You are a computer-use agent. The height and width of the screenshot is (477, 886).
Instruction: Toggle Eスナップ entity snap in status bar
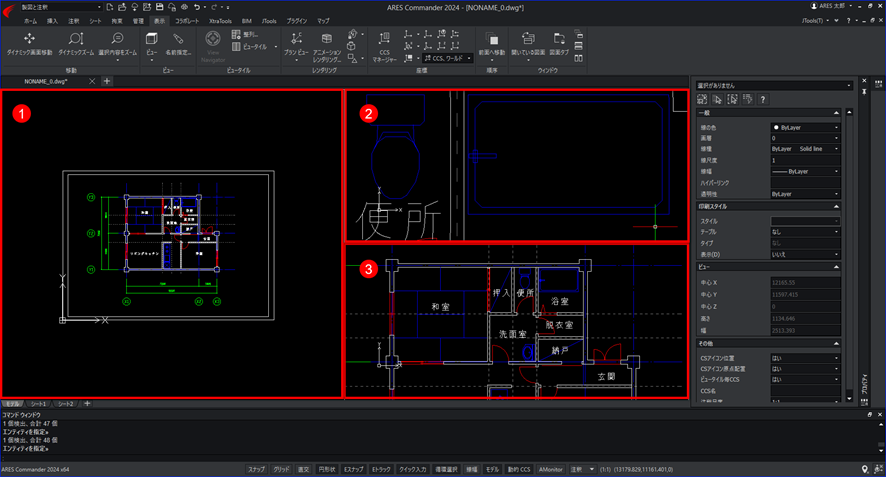click(x=354, y=469)
